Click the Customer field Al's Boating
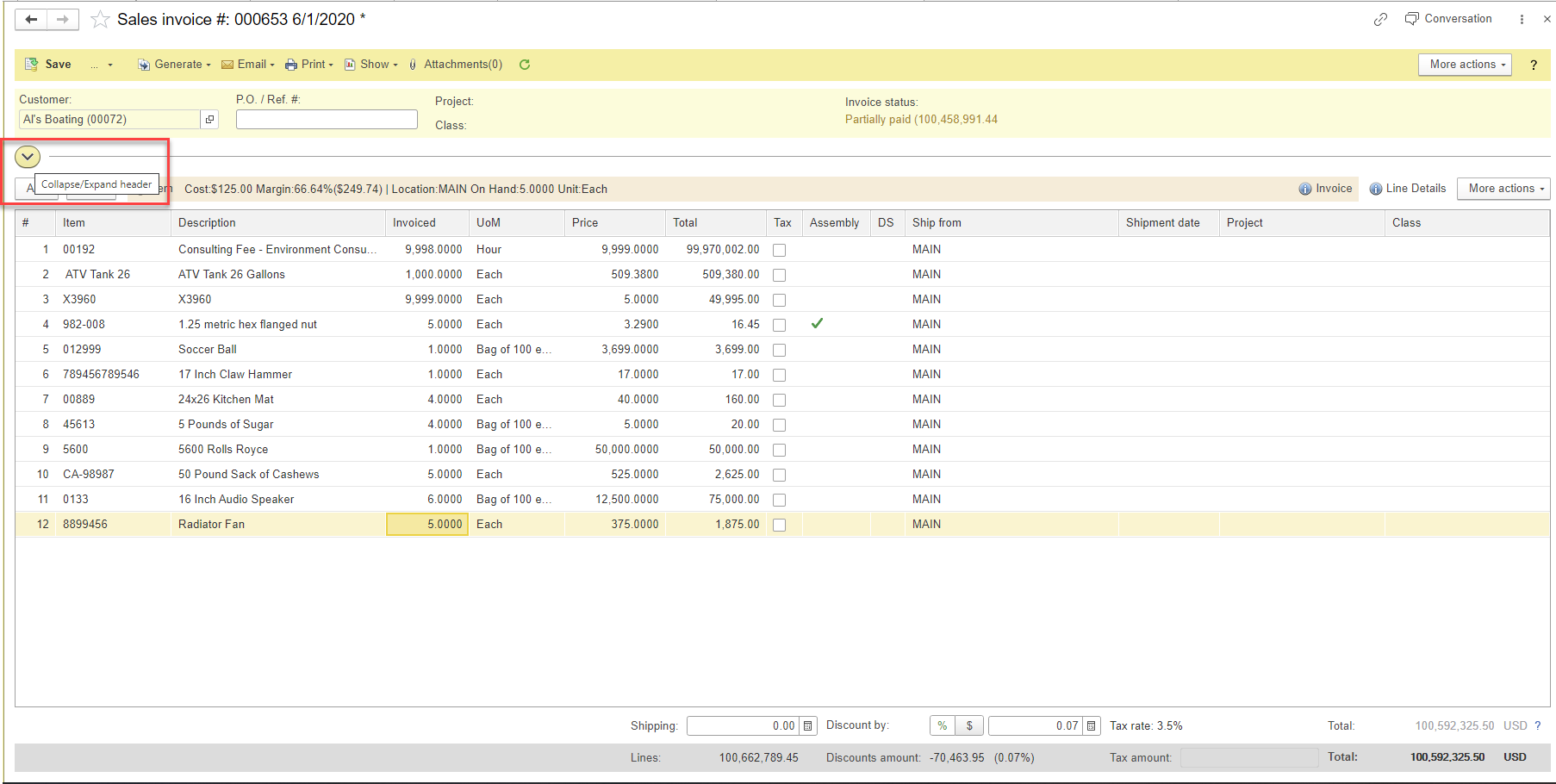1556x784 pixels. [109, 120]
